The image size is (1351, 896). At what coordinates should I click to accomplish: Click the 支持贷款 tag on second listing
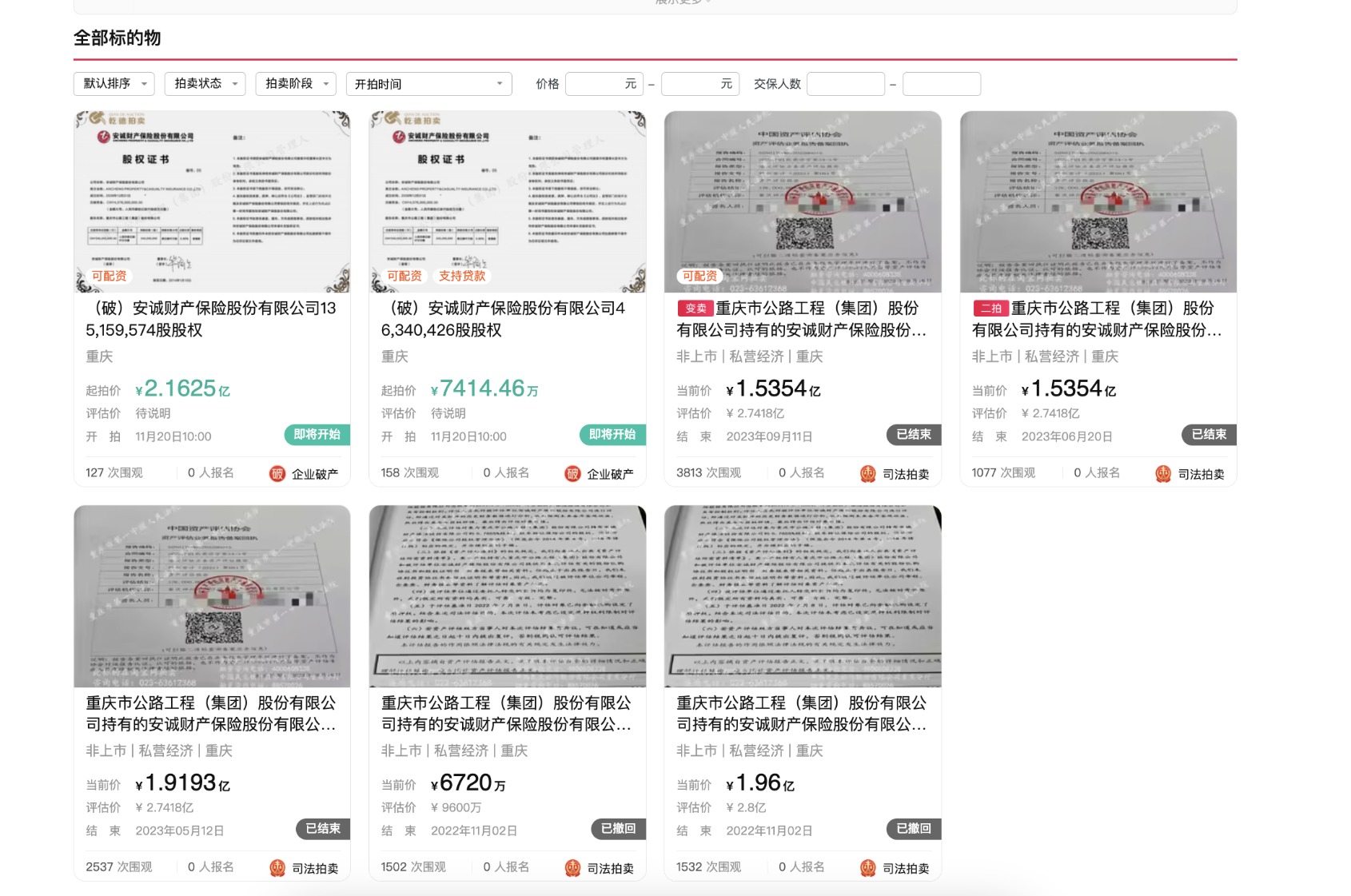(461, 276)
